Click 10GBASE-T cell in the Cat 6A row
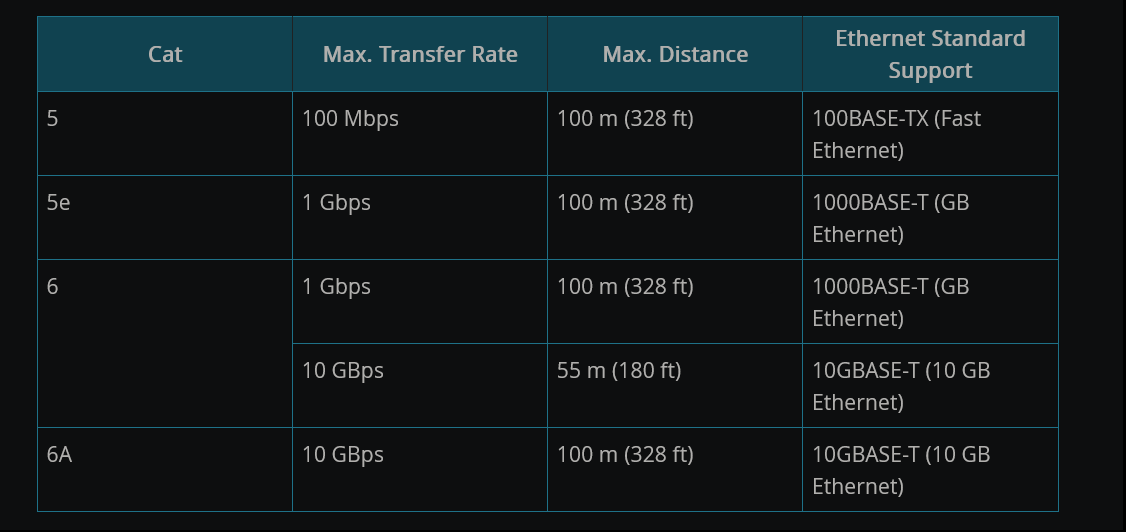 click(930, 470)
